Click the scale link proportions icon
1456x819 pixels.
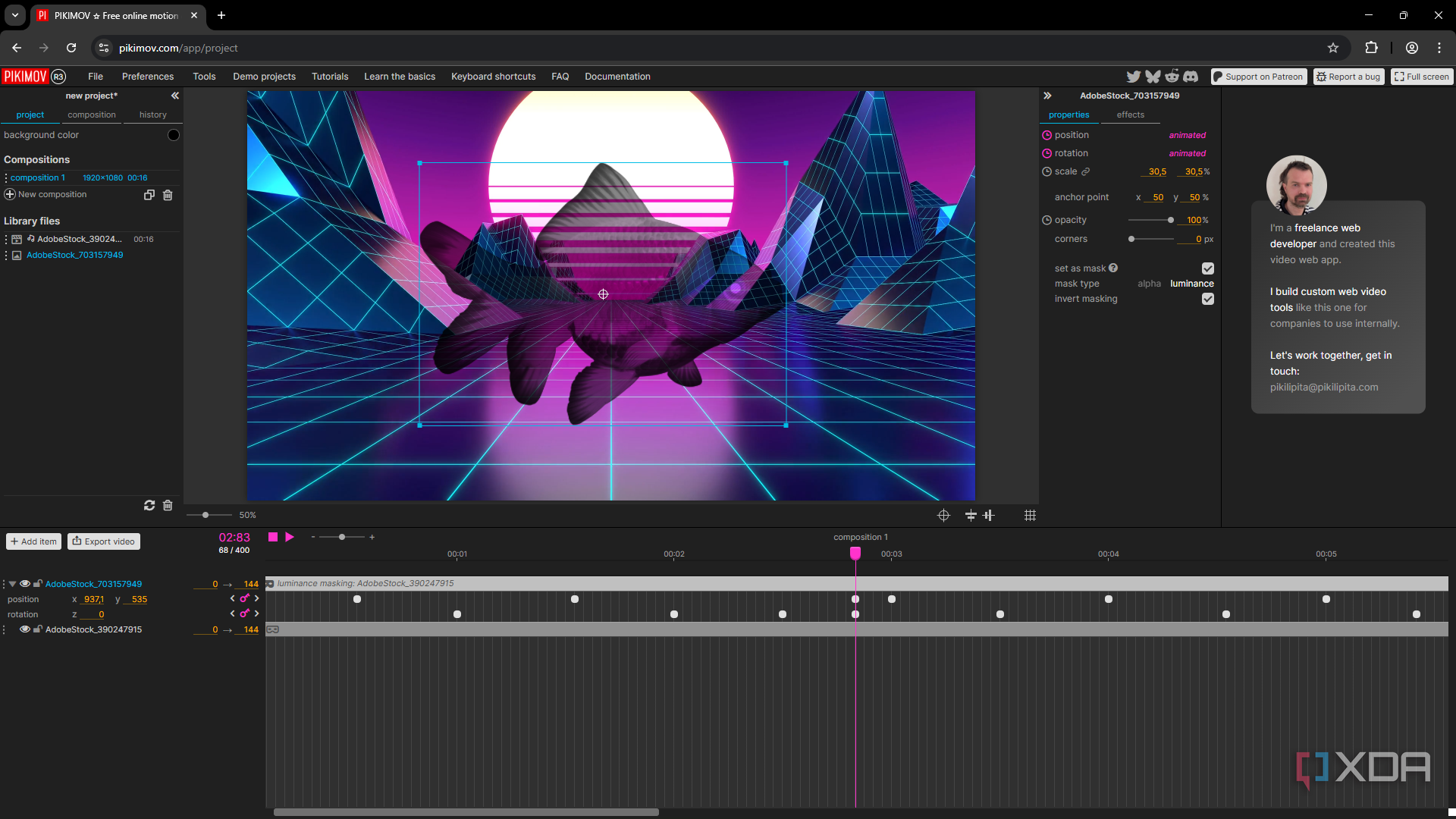tap(1086, 171)
